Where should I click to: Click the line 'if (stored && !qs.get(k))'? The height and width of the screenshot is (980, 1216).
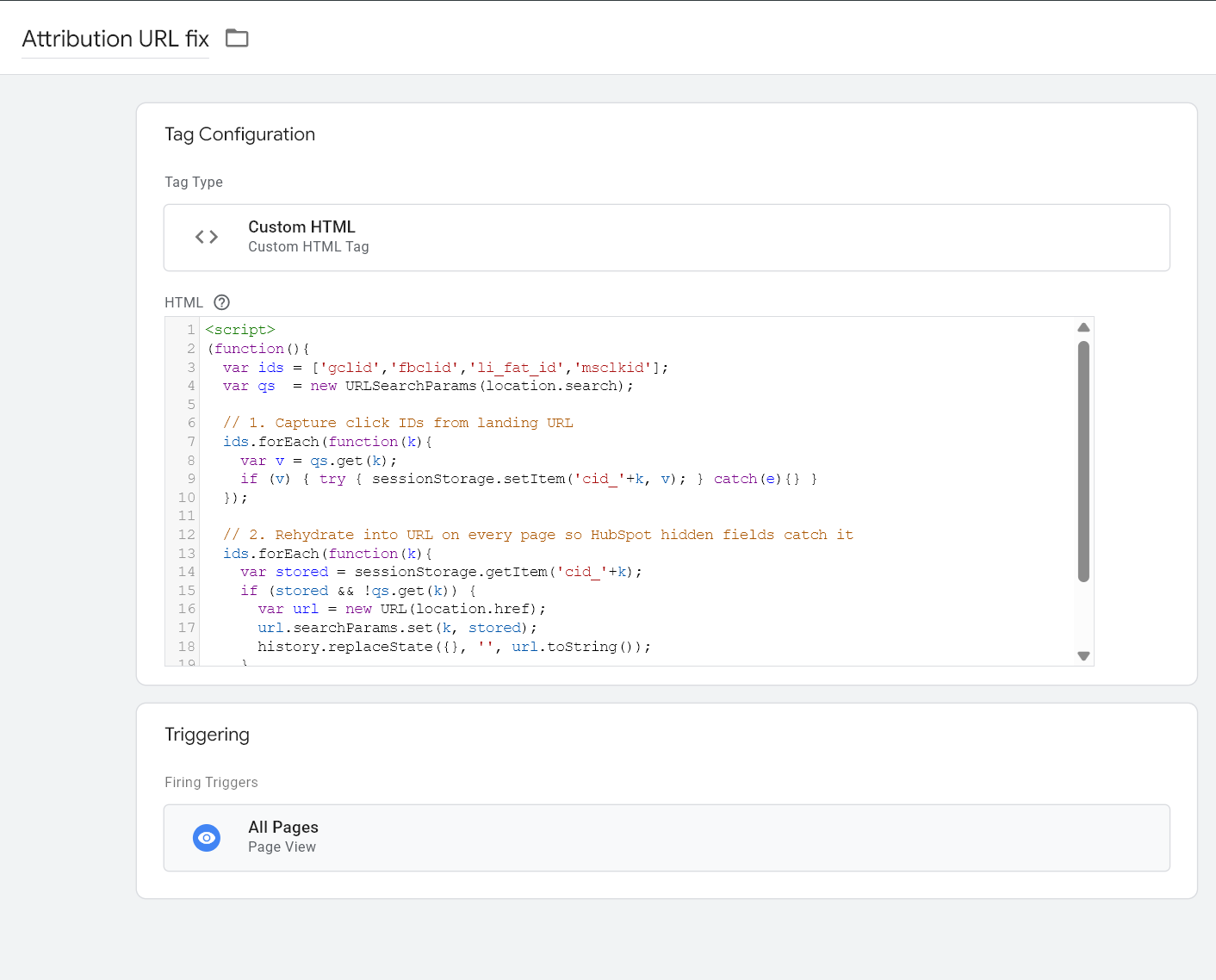point(358,591)
